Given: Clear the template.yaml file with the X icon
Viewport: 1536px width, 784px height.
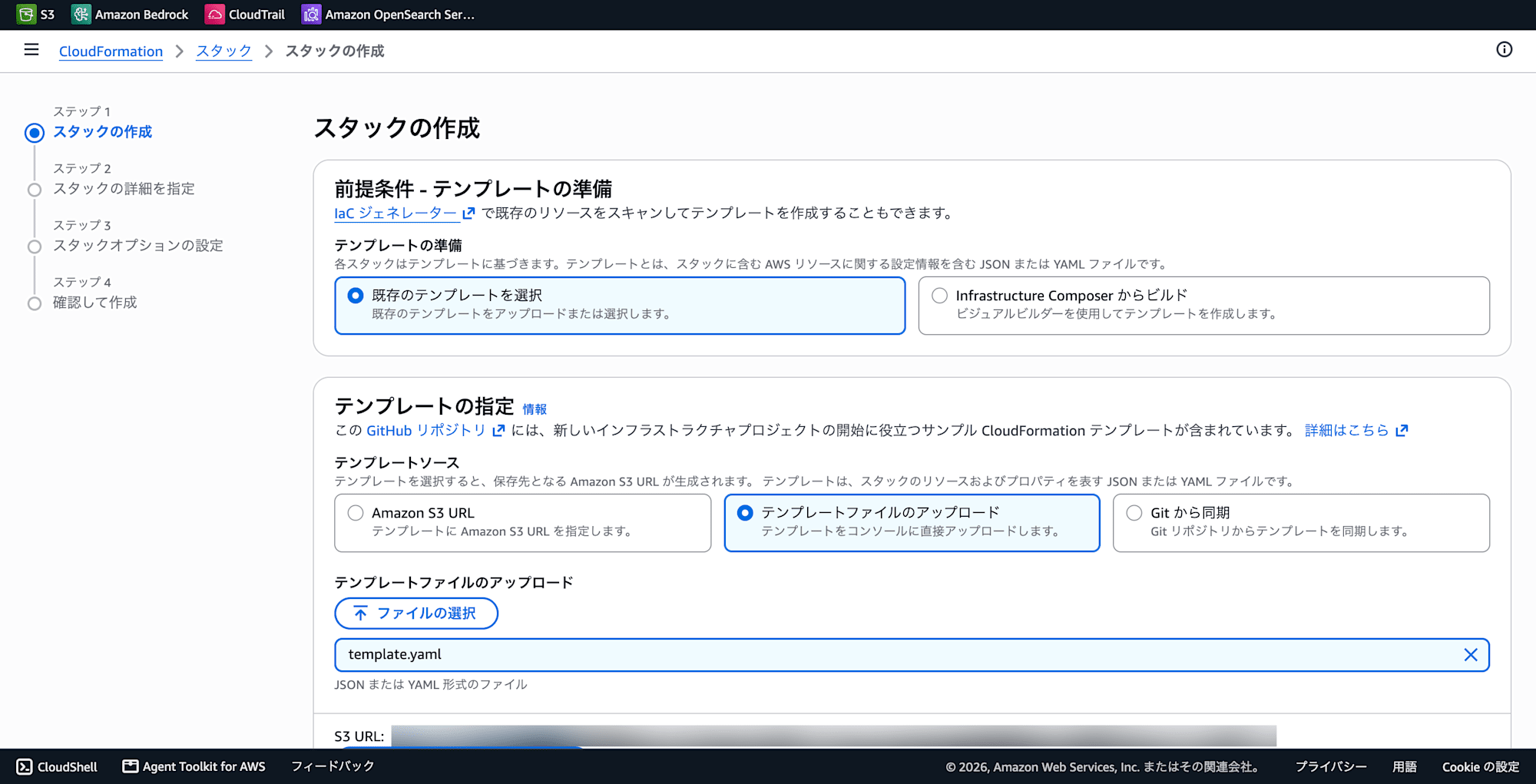Looking at the screenshot, I should [x=1470, y=655].
